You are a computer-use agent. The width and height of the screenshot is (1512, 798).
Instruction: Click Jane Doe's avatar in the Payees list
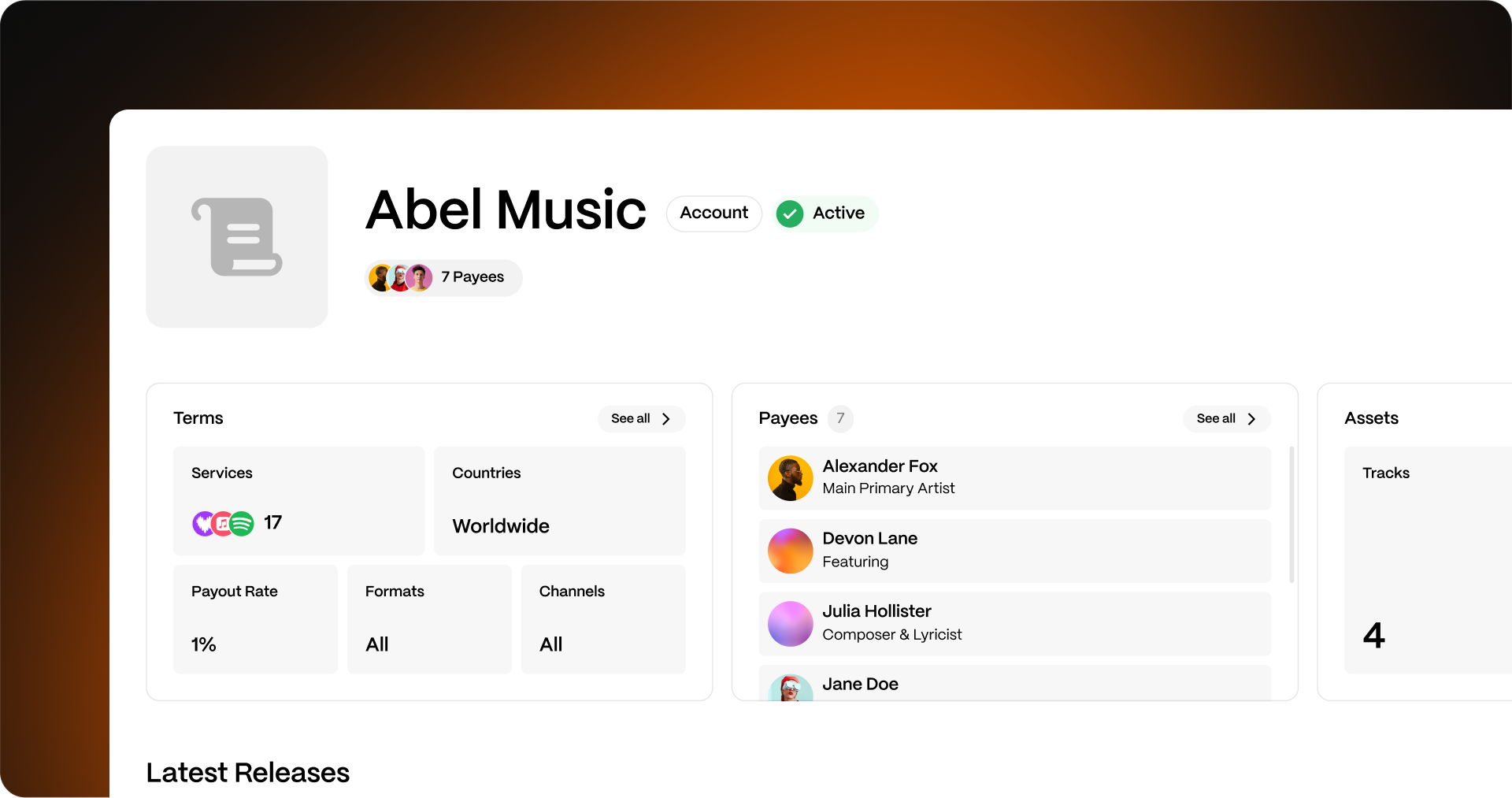pyautogui.click(x=790, y=688)
